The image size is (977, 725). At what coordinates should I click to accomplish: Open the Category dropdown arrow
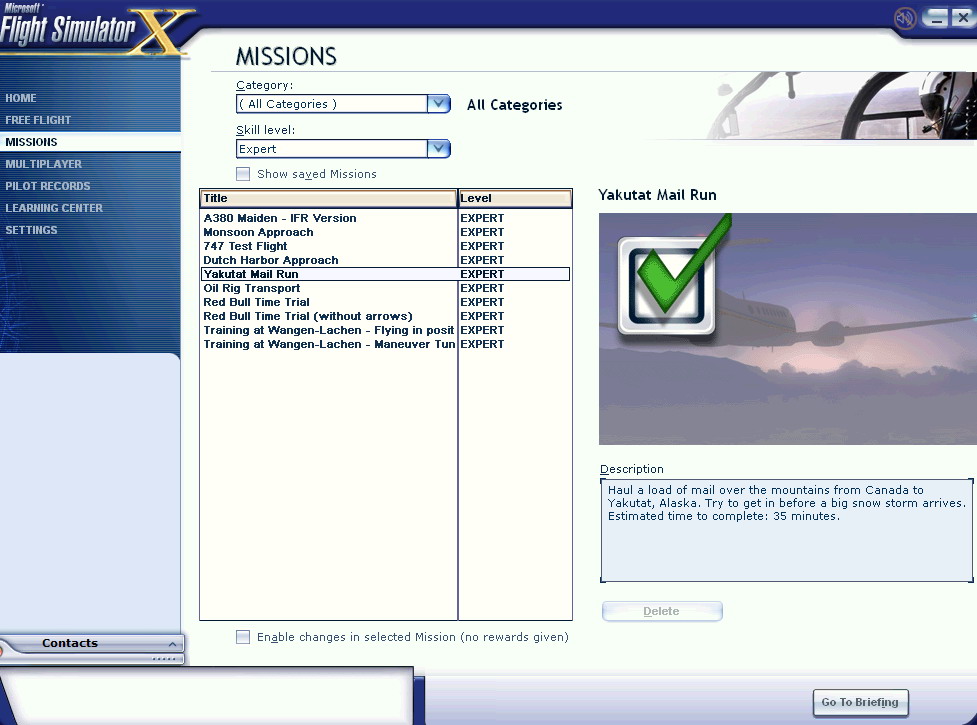click(x=439, y=103)
